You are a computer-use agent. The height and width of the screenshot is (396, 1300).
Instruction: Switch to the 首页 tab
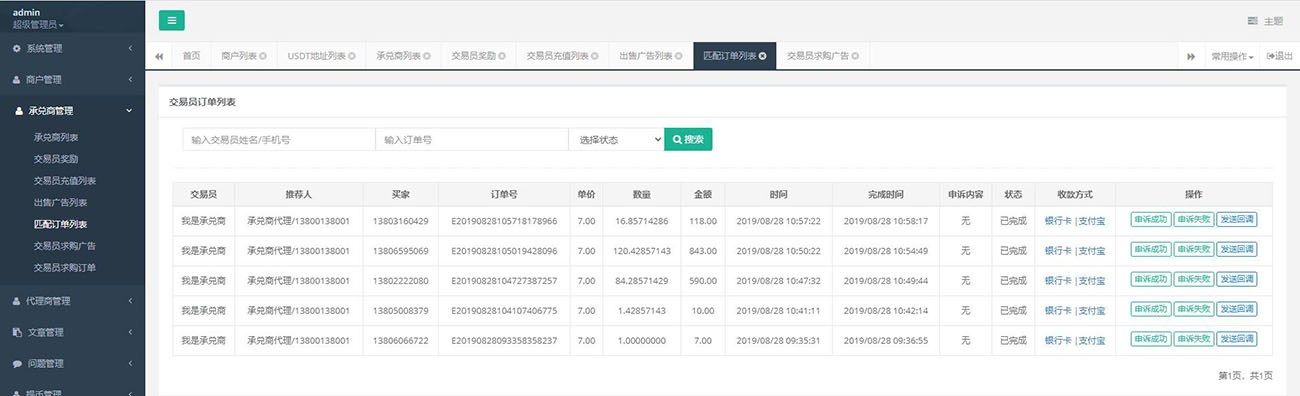191,56
